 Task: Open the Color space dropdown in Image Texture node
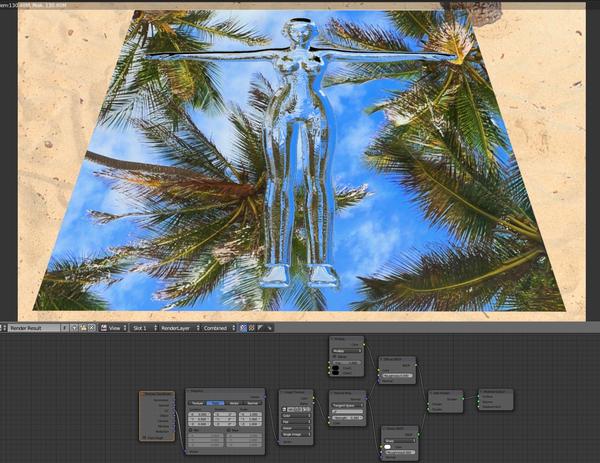click(296, 416)
